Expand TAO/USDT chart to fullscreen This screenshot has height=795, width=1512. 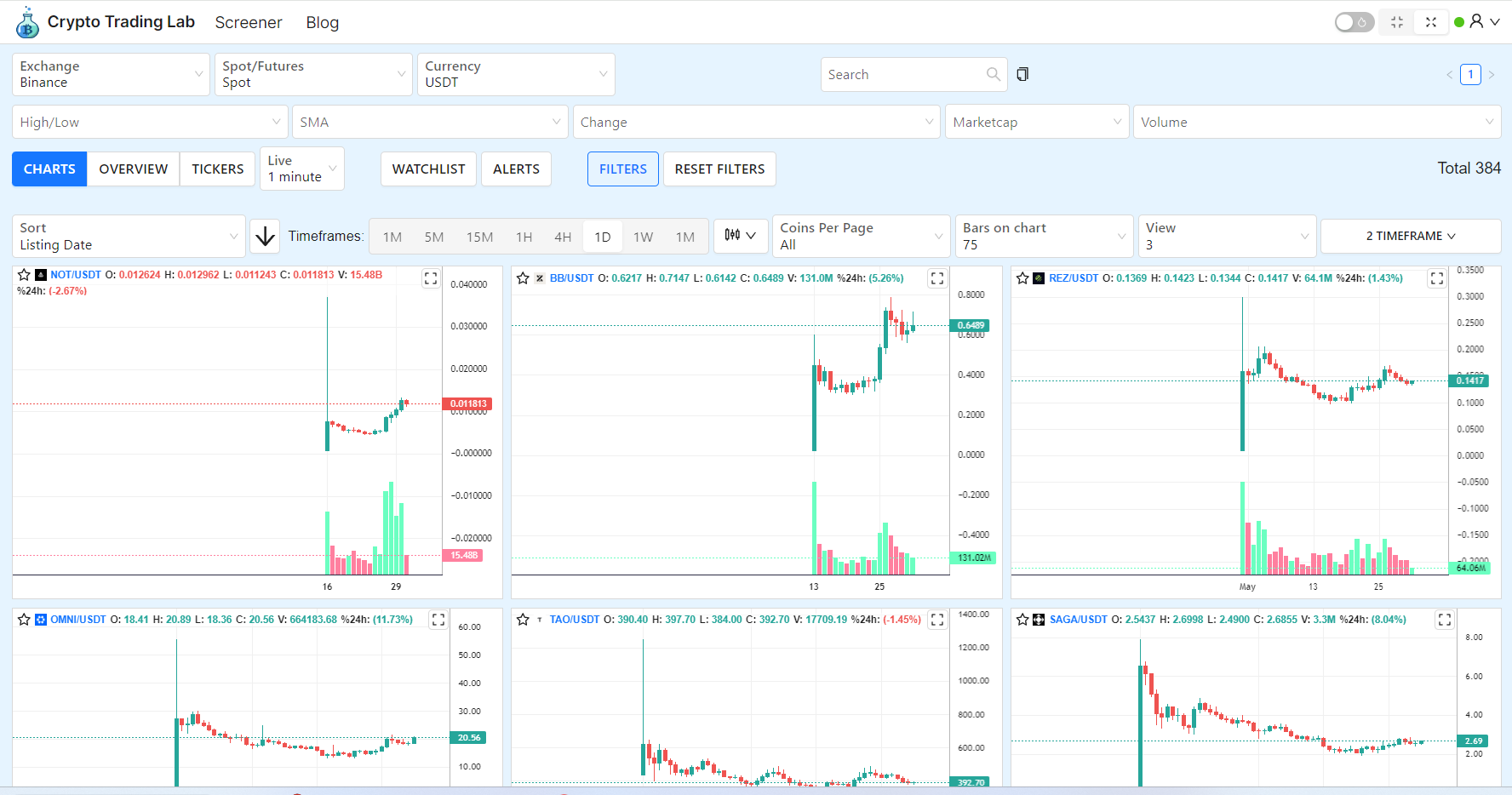[x=937, y=620]
